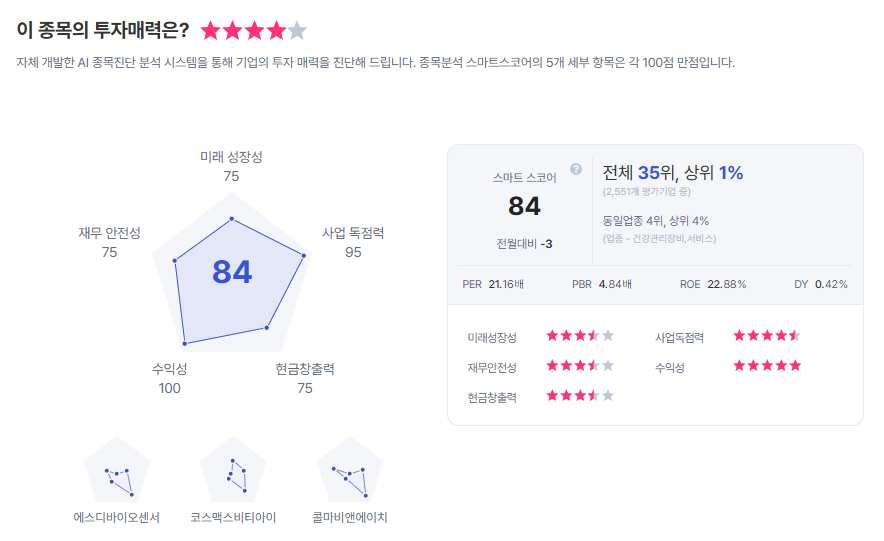Click the ROE 22.88% metric

click(713, 284)
